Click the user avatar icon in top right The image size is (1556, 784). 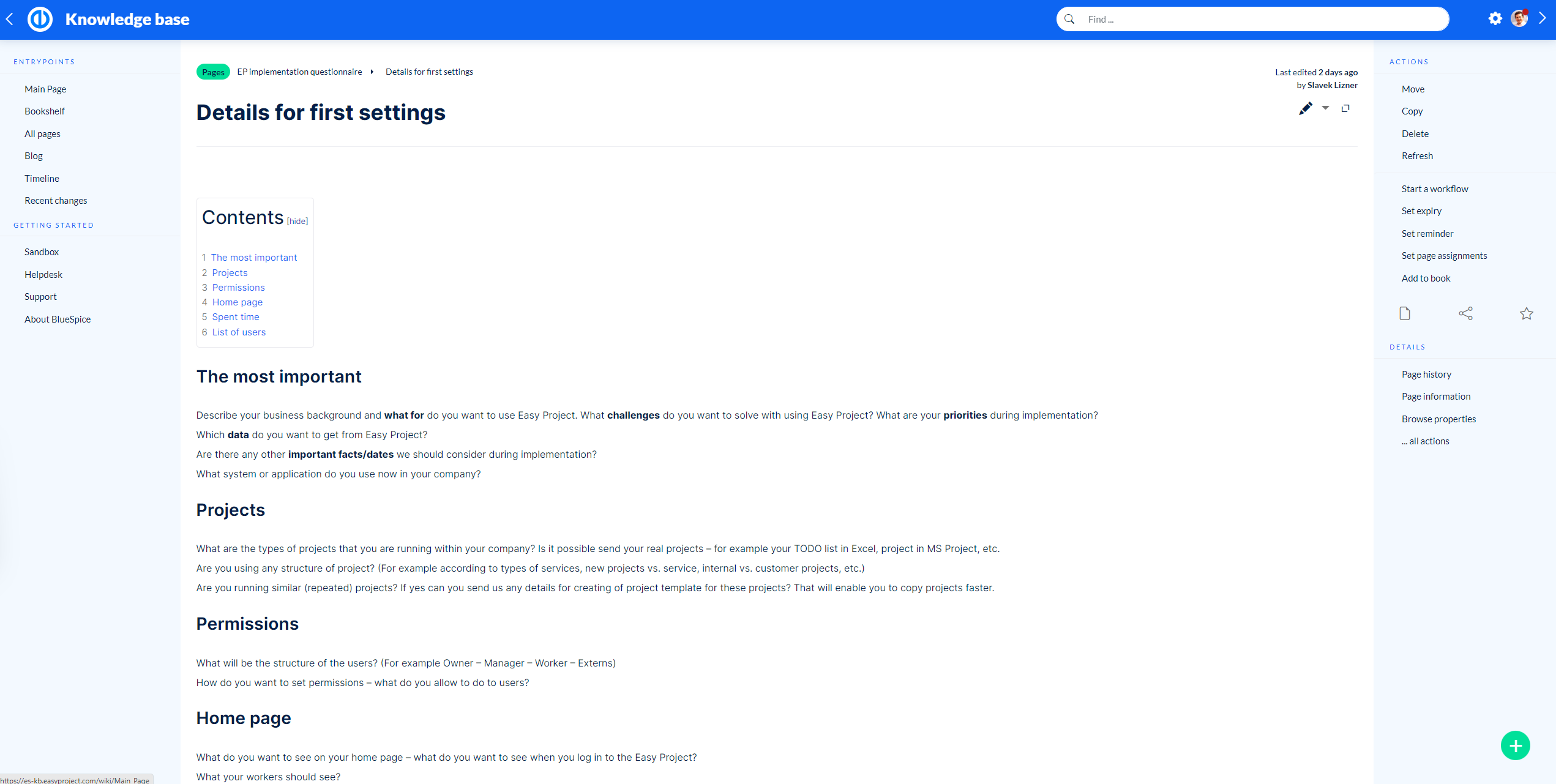1518,19
